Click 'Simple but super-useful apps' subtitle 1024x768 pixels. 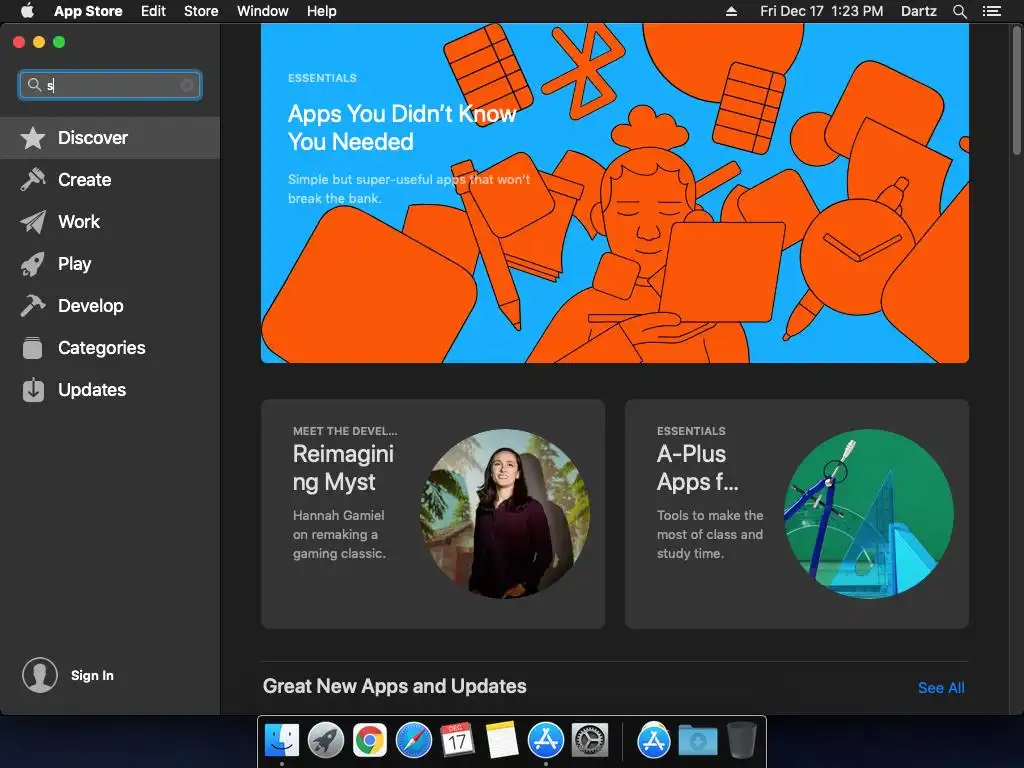409,189
